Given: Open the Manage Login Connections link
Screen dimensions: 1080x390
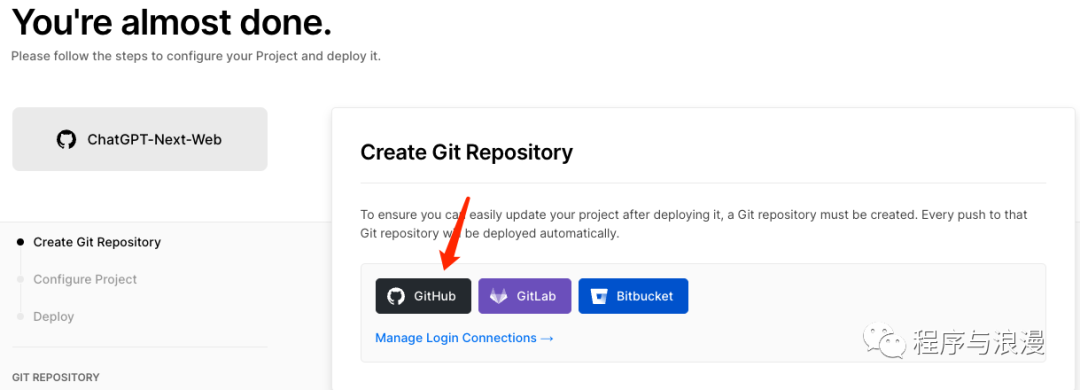Looking at the screenshot, I should (x=456, y=338).
